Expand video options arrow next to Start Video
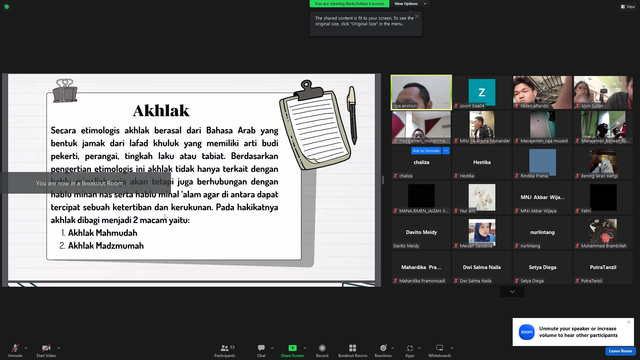Screen dimensions: 640x360 pyautogui.click(x=58, y=348)
